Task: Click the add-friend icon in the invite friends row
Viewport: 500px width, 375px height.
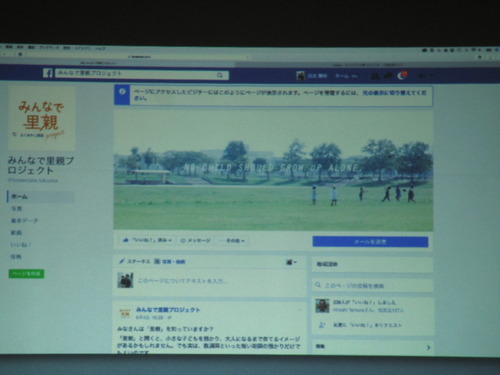Action: (x=322, y=325)
